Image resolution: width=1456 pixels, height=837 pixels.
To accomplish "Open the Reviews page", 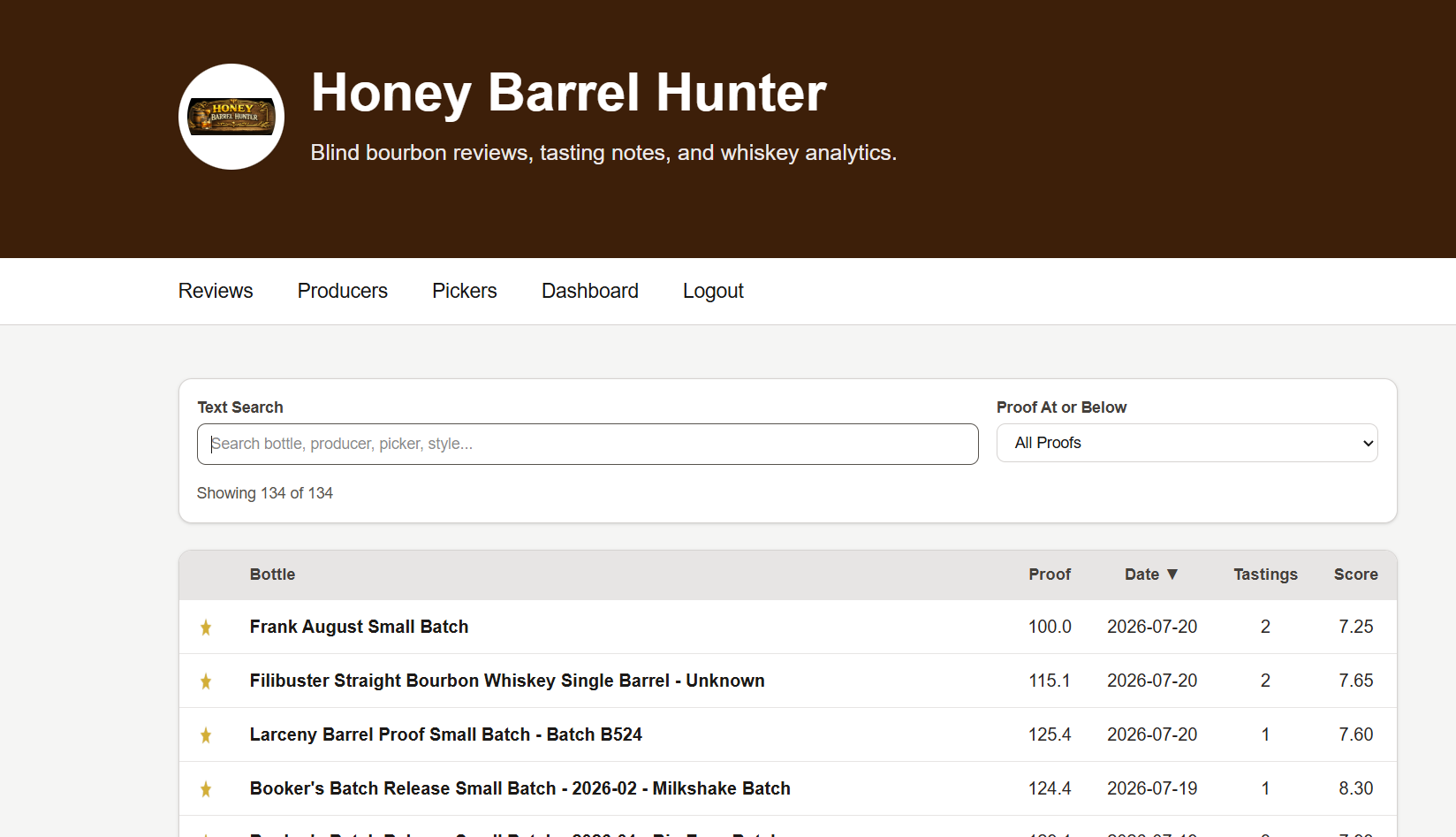I will click(x=216, y=291).
